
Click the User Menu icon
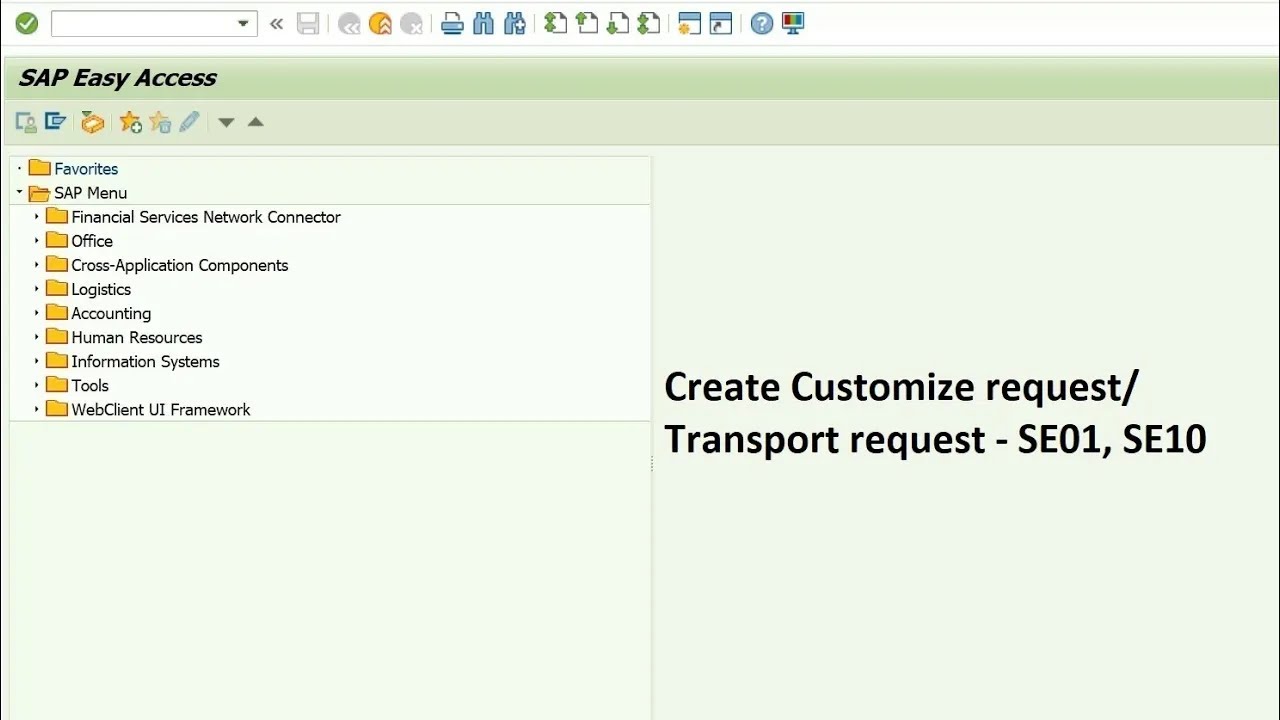click(x=26, y=122)
